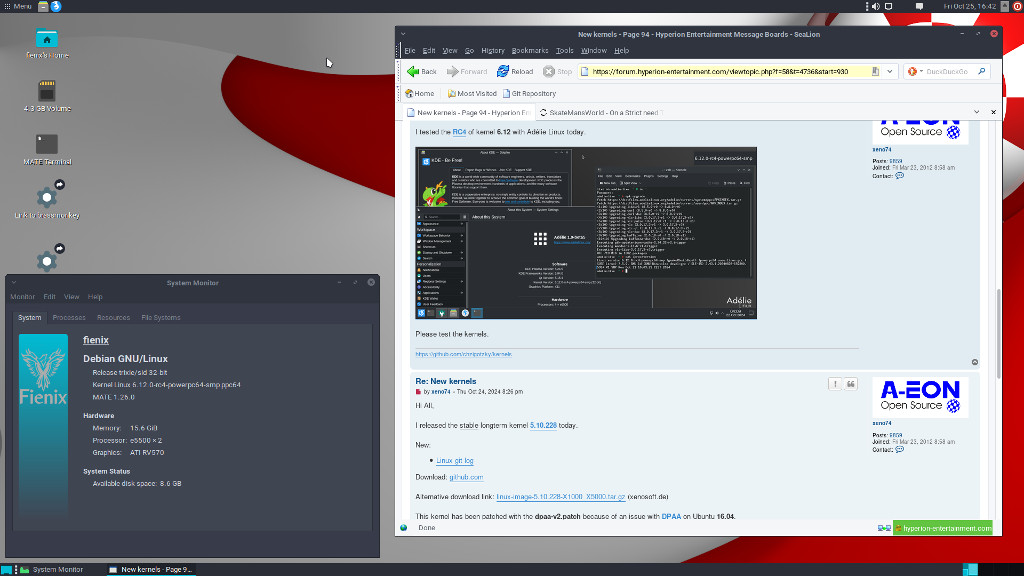Download linux-image-5.10.228-X1000_X5000.tar.gz link
Screen dimensions: 1024x576
tap(560, 496)
